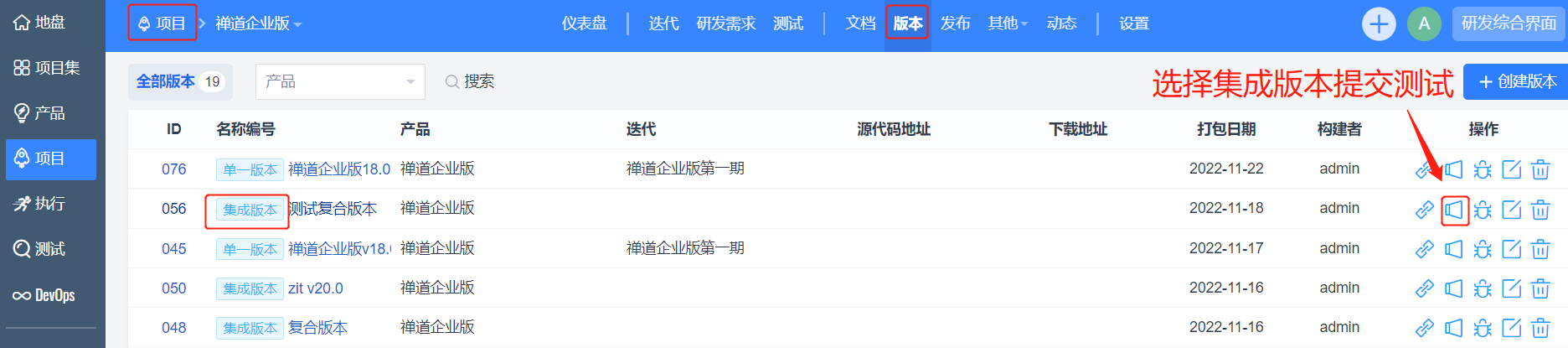Click the 项目 breadcrumb button in header
Screen dimensions: 1568x348
pyautogui.click(x=162, y=23)
